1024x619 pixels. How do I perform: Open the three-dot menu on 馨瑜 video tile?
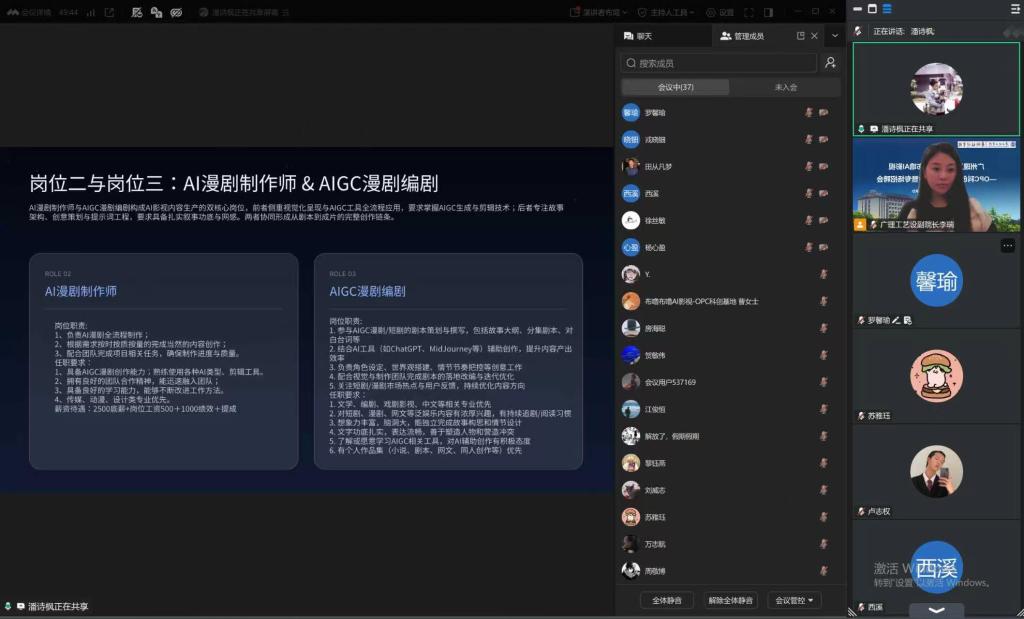1008,246
